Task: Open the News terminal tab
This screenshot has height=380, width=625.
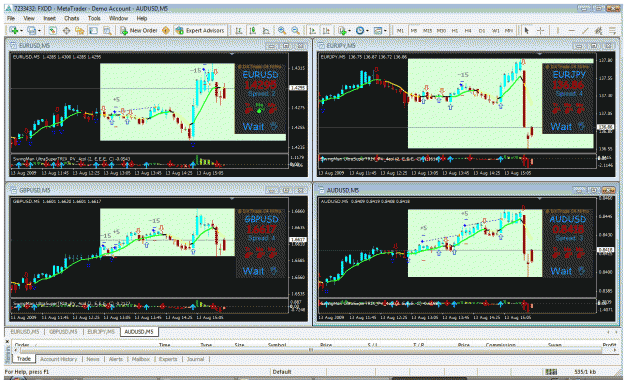Action: coord(93,359)
